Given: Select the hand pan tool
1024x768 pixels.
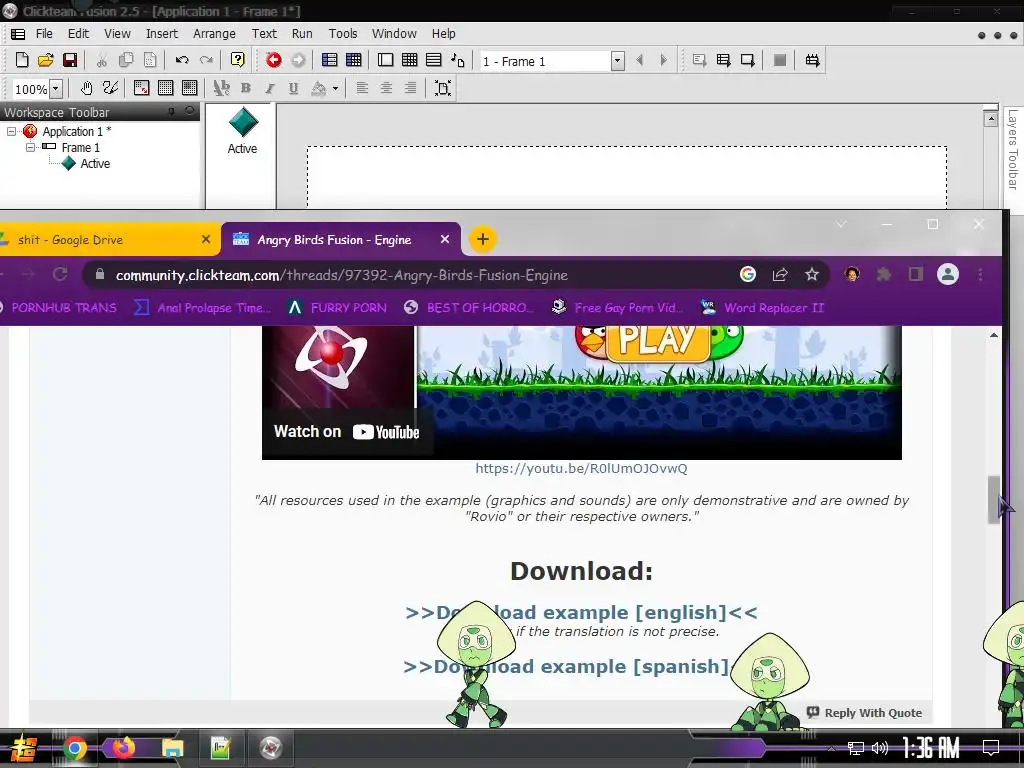Looking at the screenshot, I should (86, 88).
